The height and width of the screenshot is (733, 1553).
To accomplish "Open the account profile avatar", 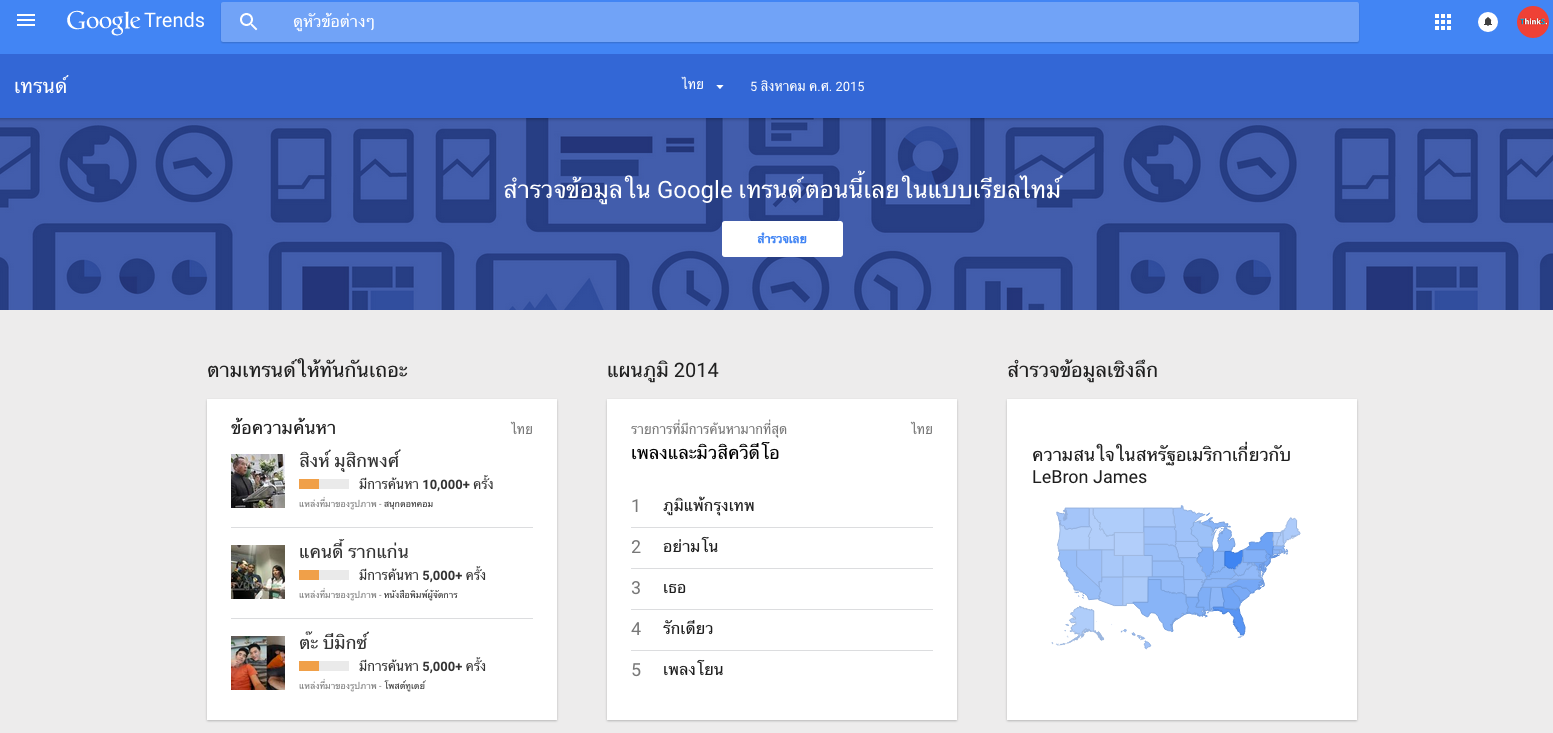I will (1532, 22).
